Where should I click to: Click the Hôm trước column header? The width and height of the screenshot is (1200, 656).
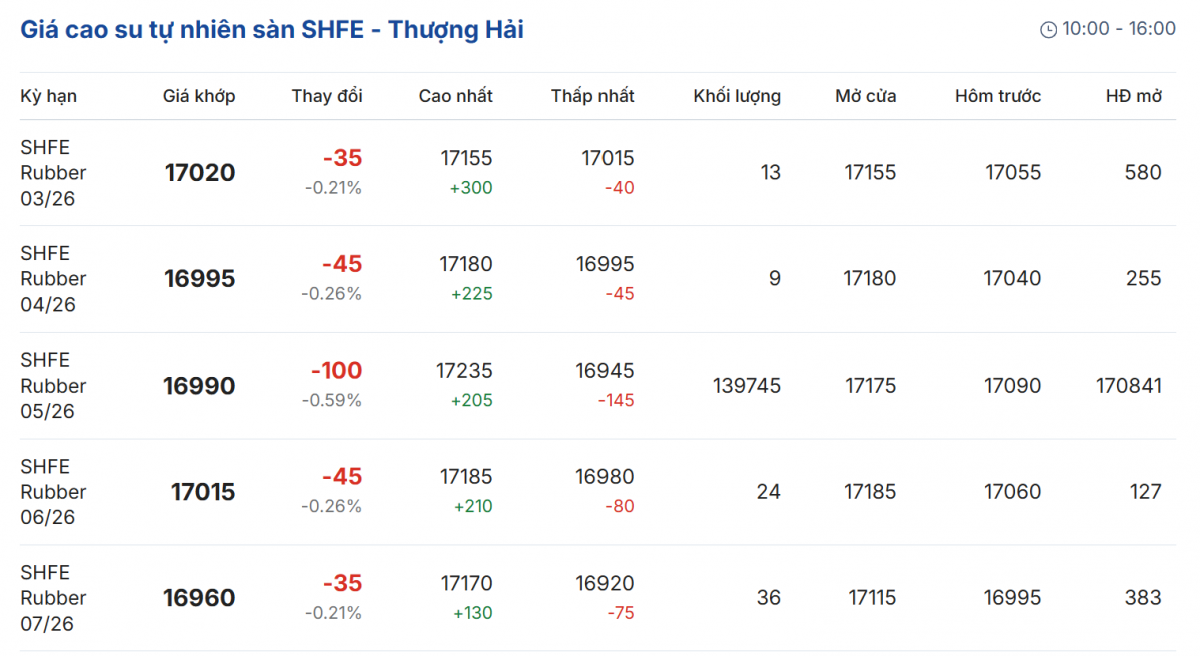998,96
